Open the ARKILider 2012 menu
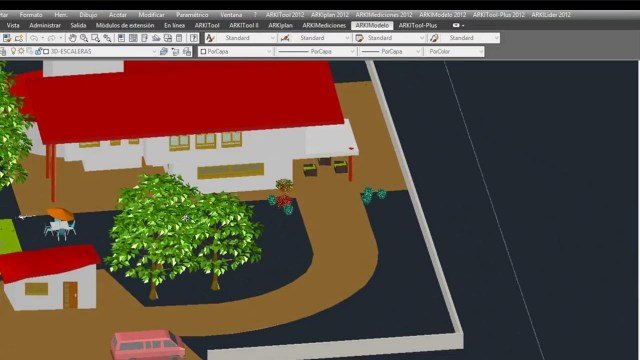Screen dimensions: 640x360 (x=551, y=15)
